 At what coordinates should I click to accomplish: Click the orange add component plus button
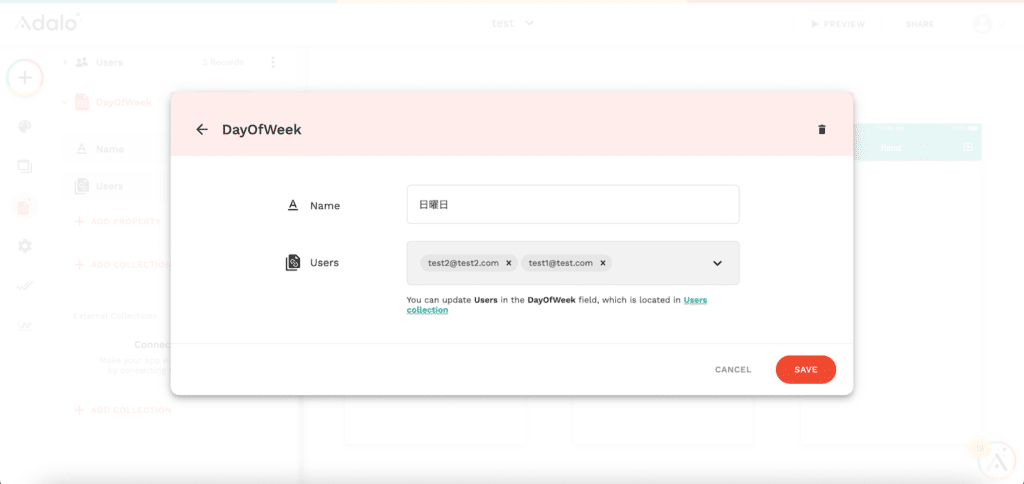(x=25, y=78)
